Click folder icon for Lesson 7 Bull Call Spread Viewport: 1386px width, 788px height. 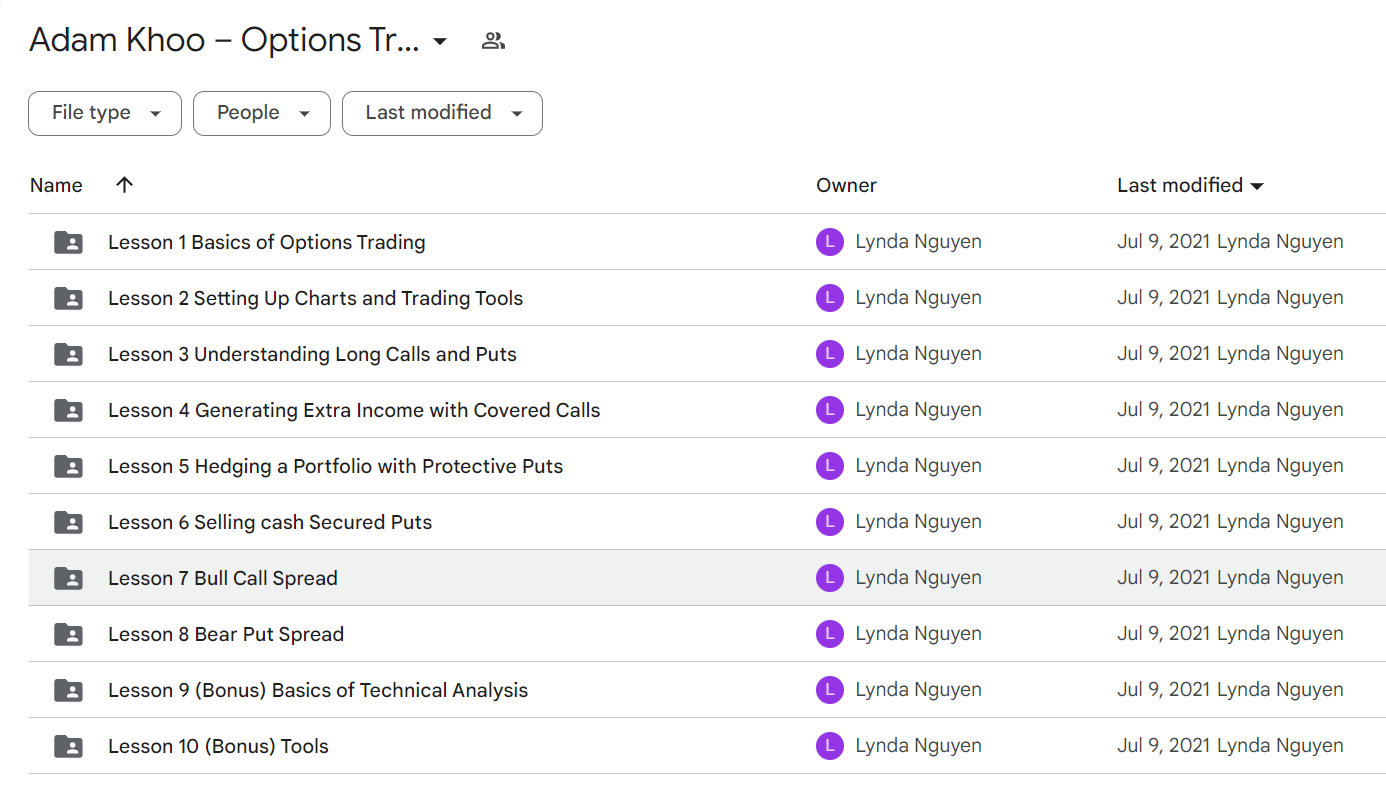68,578
